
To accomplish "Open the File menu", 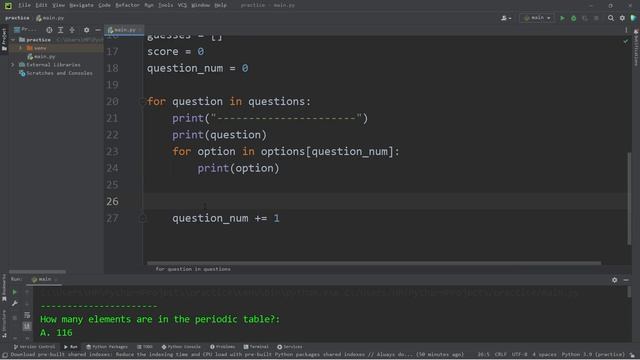I will click(x=24, y=5).
